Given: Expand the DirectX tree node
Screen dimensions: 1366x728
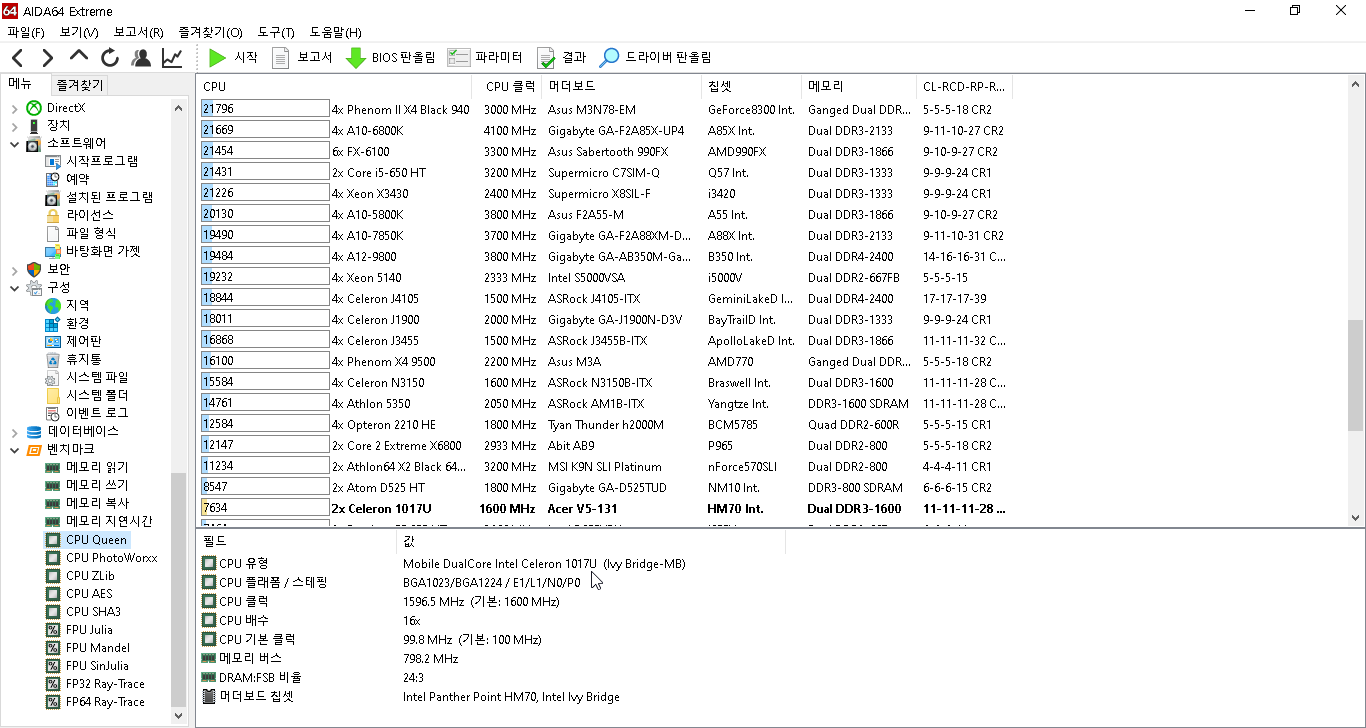Looking at the screenshot, I should pyautogui.click(x=14, y=108).
